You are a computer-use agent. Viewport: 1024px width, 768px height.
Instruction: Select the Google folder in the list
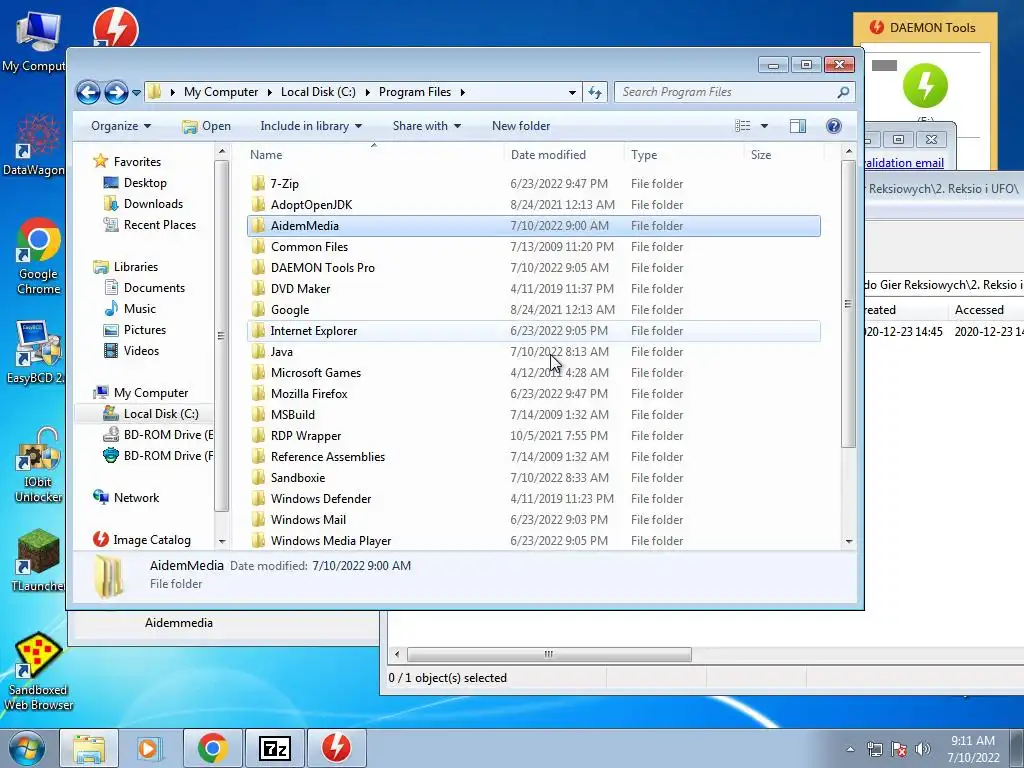534,310
